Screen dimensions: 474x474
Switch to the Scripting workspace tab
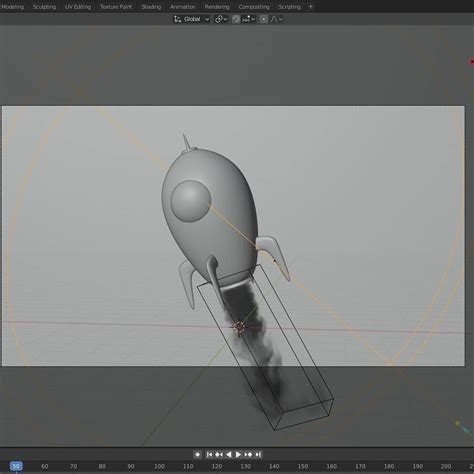pos(289,7)
